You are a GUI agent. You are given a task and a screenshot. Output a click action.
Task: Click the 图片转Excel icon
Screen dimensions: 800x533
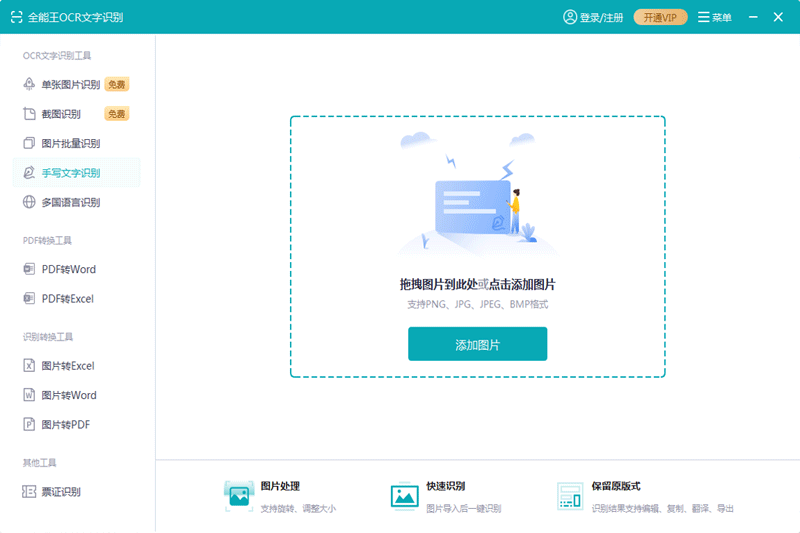29,366
